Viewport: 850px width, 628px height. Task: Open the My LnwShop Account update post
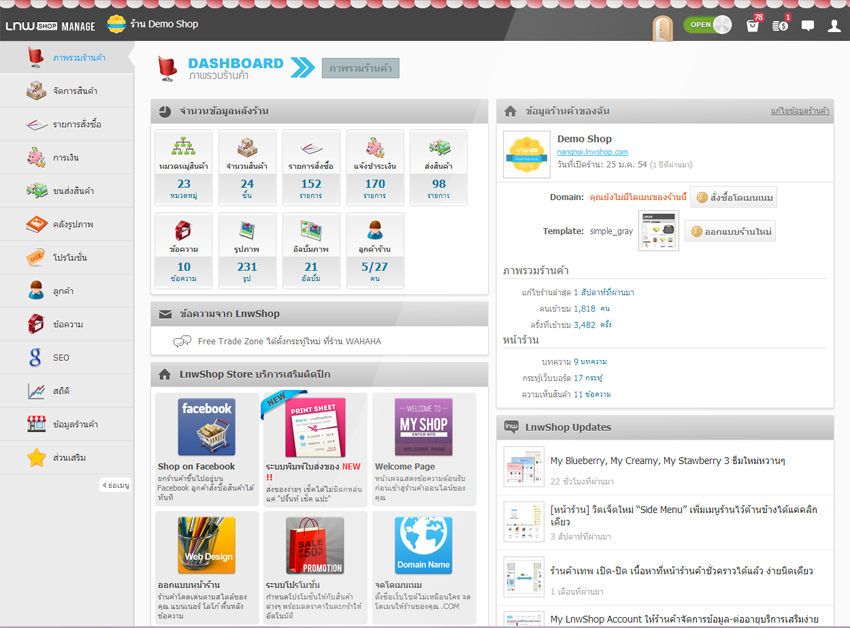point(684,619)
